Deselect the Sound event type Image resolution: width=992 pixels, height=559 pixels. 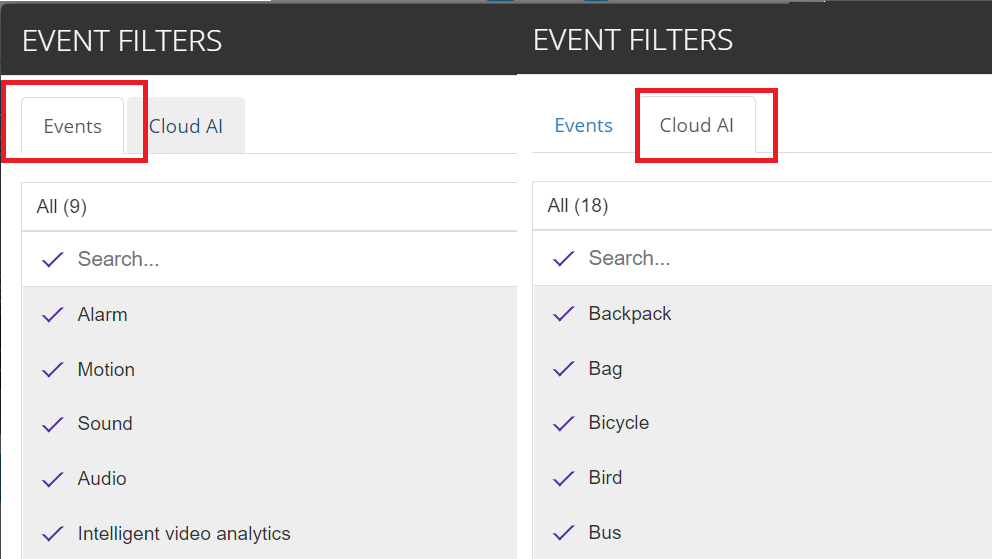(53, 424)
